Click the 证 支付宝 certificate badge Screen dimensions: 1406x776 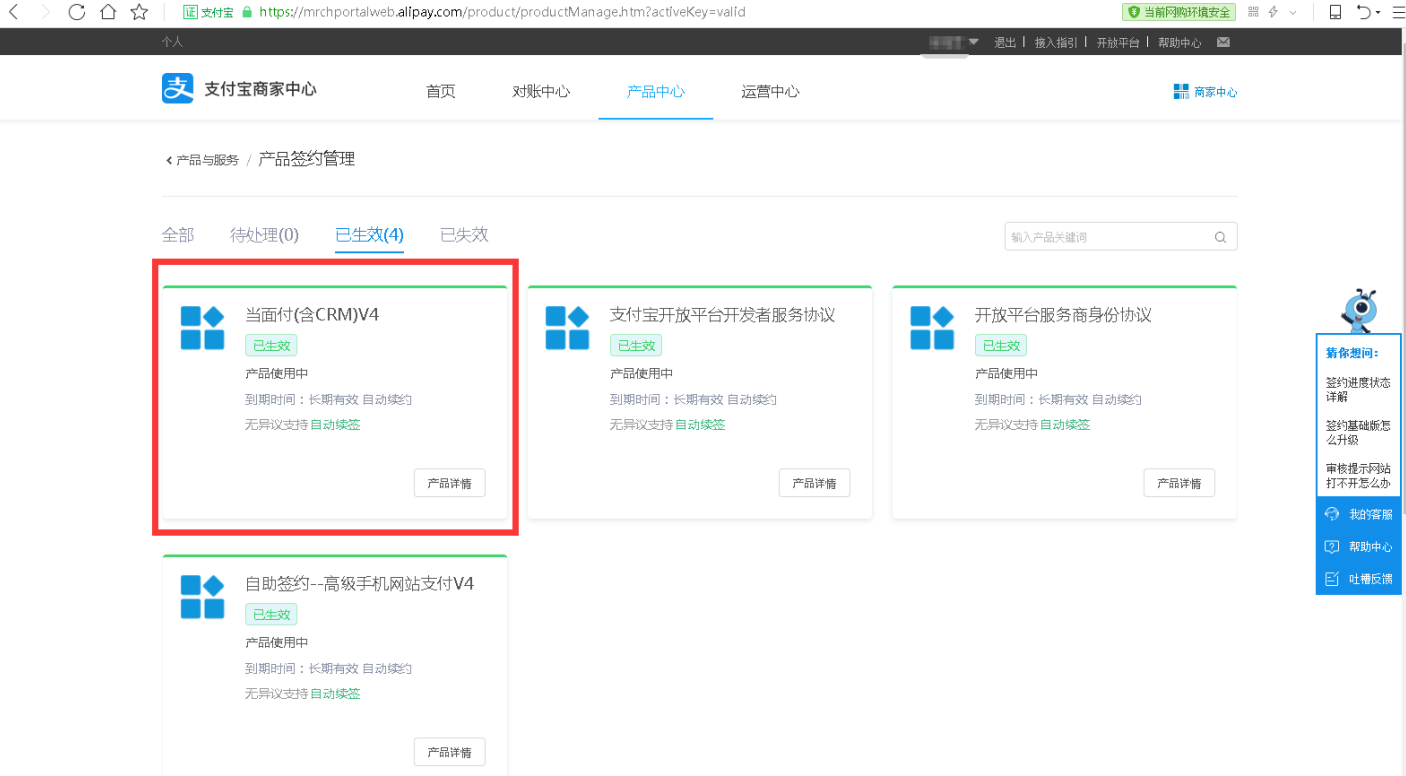tap(210, 12)
